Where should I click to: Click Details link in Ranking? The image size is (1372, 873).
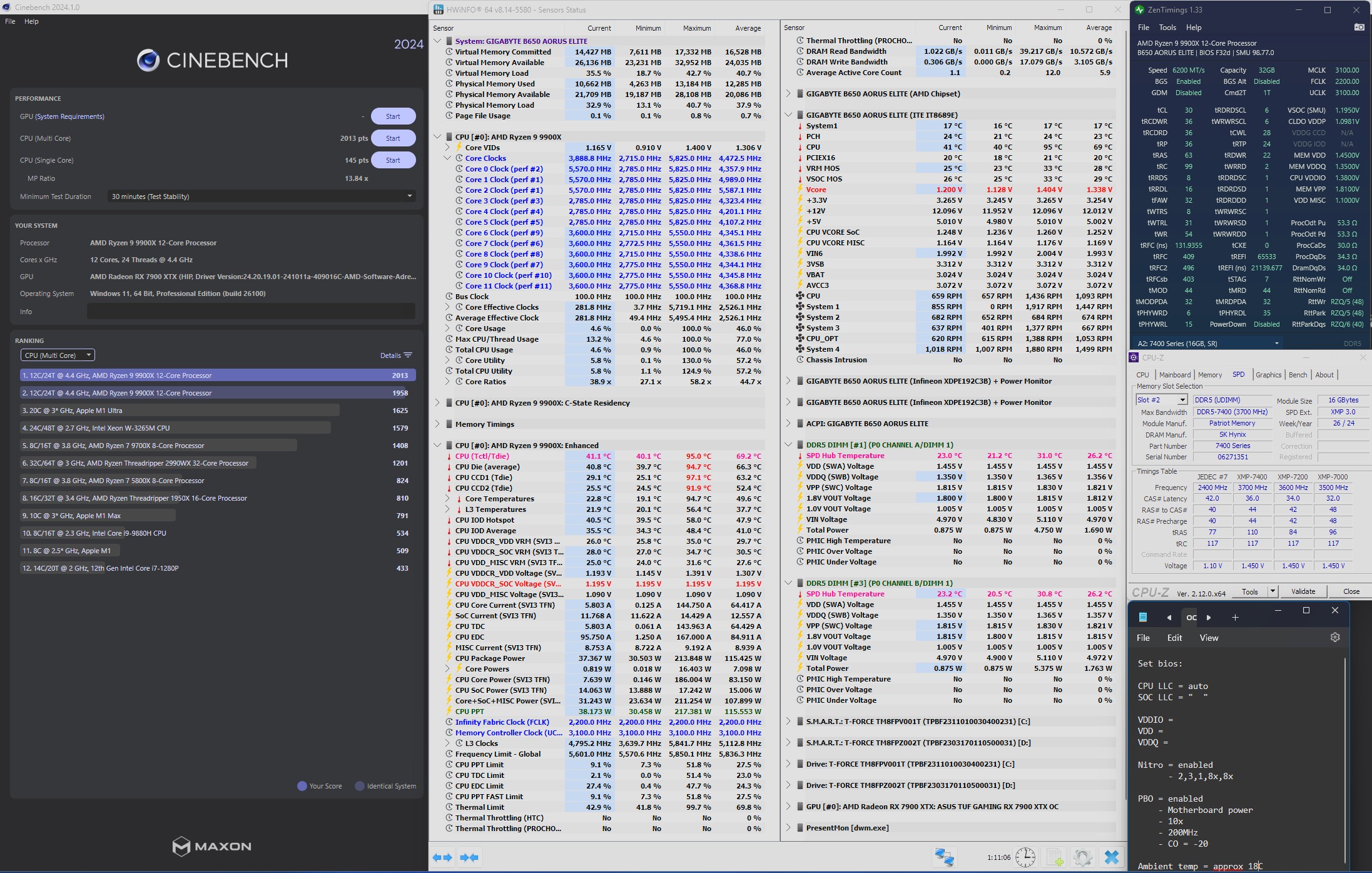pos(390,355)
